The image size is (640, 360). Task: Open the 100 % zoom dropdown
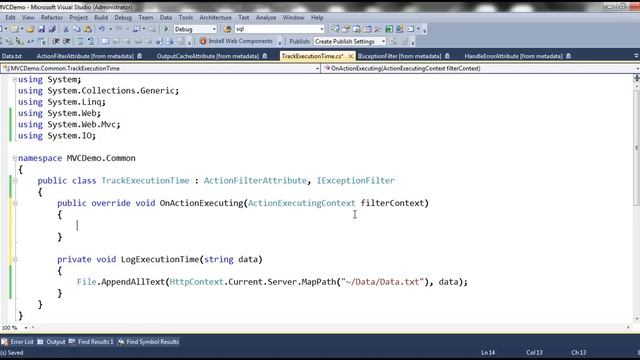pos(26,327)
